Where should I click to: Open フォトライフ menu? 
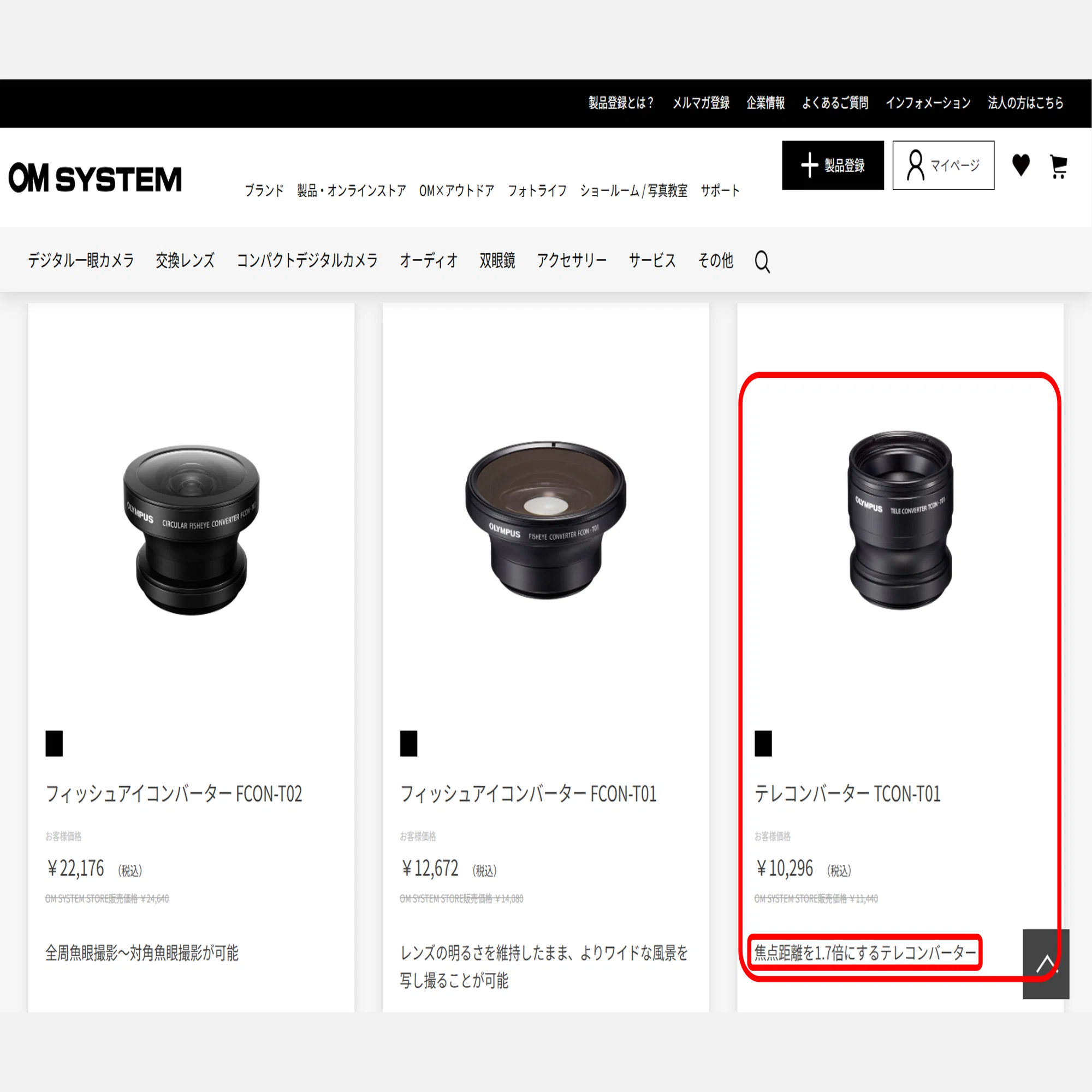point(537,191)
